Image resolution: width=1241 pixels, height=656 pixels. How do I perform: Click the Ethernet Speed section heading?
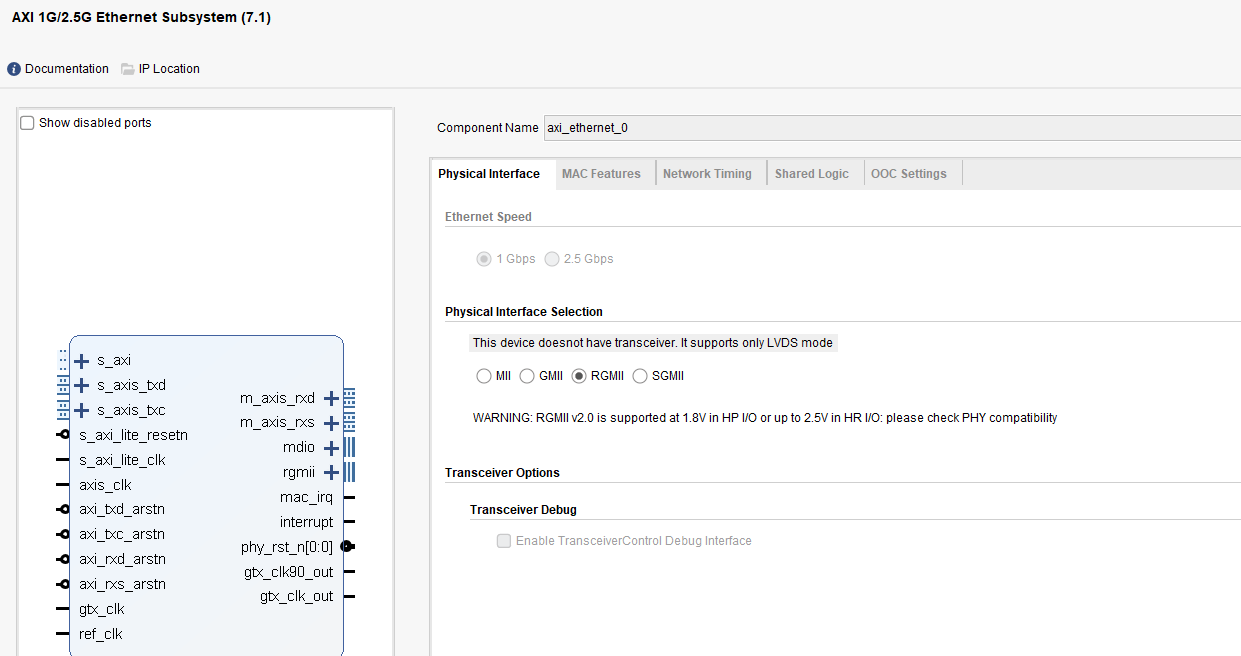tap(488, 217)
